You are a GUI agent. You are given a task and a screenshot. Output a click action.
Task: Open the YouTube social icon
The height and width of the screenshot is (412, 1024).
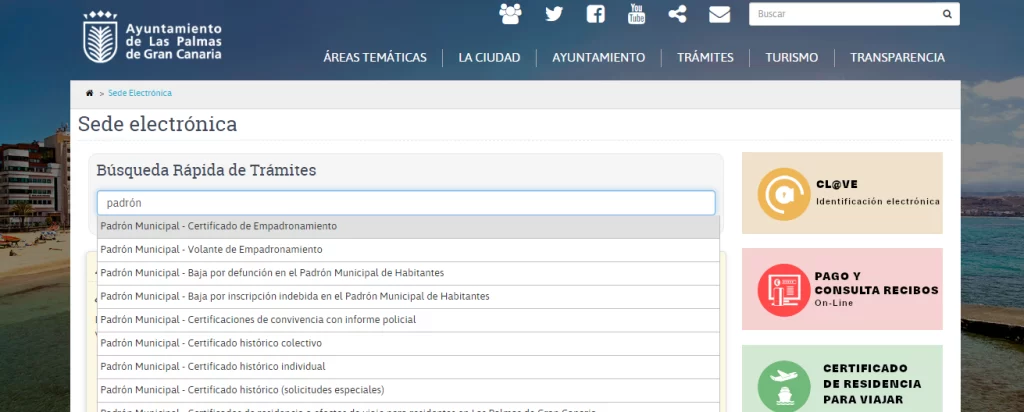click(x=637, y=14)
